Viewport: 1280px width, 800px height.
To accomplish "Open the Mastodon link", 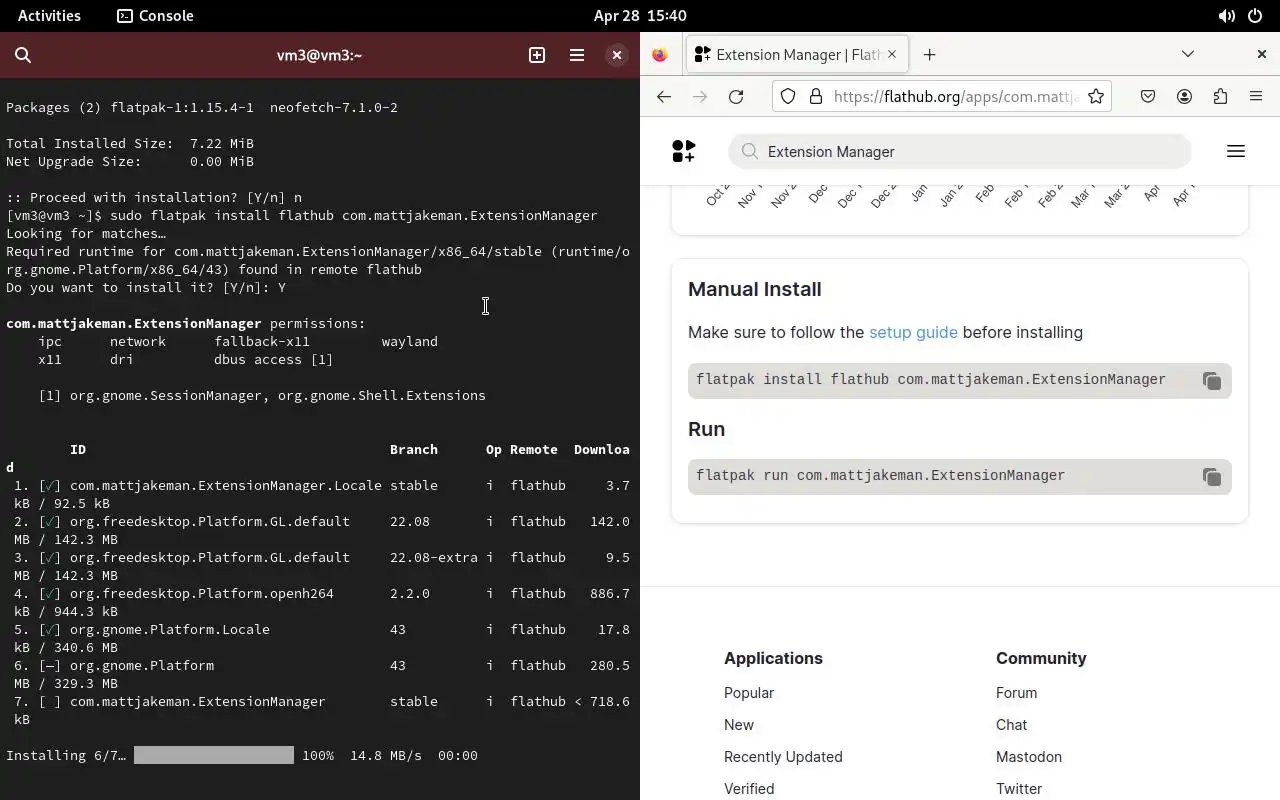I will 1029,757.
